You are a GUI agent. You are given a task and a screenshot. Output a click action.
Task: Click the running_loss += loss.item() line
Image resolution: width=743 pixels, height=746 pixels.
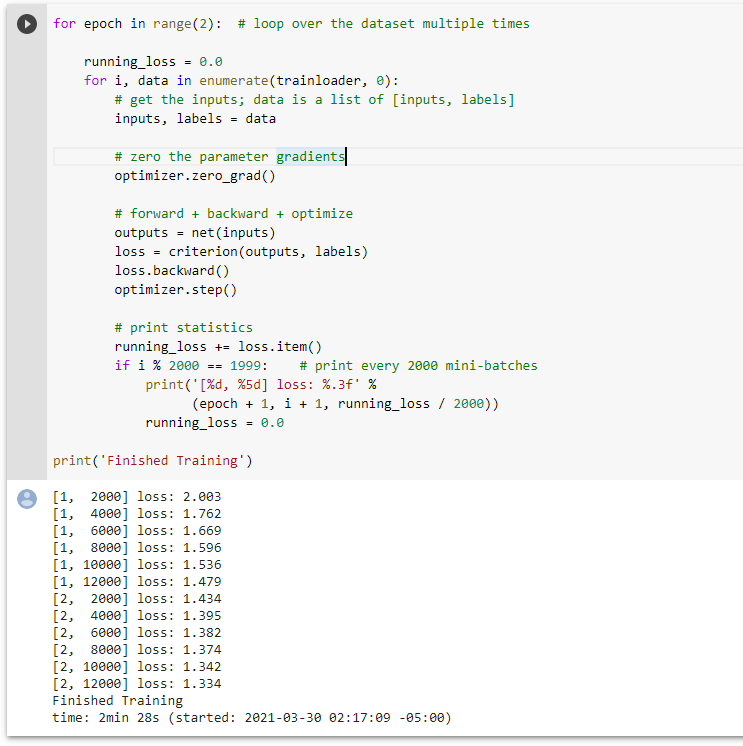218,347
